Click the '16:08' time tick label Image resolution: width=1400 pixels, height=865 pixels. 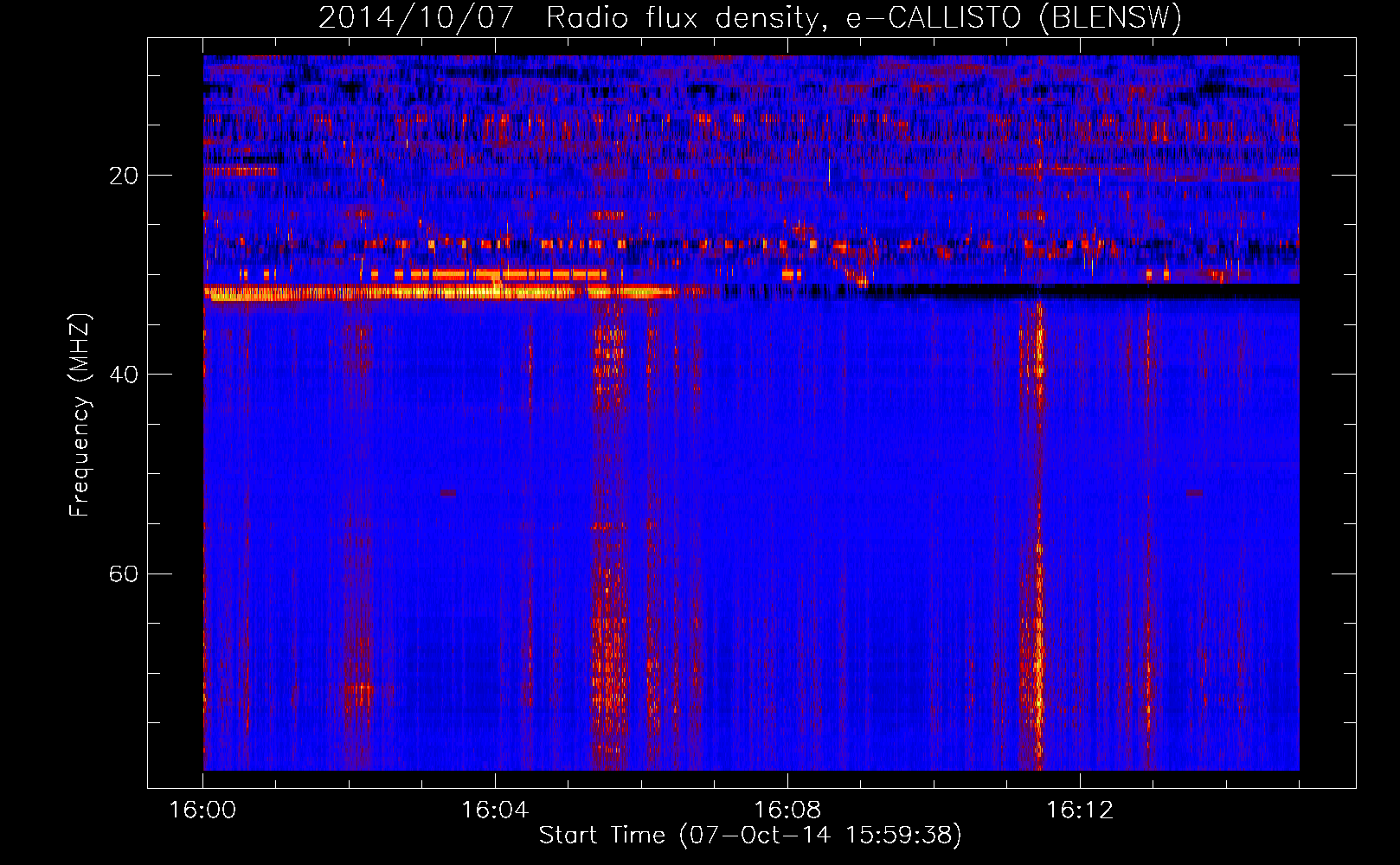click(x=787, y=811)
